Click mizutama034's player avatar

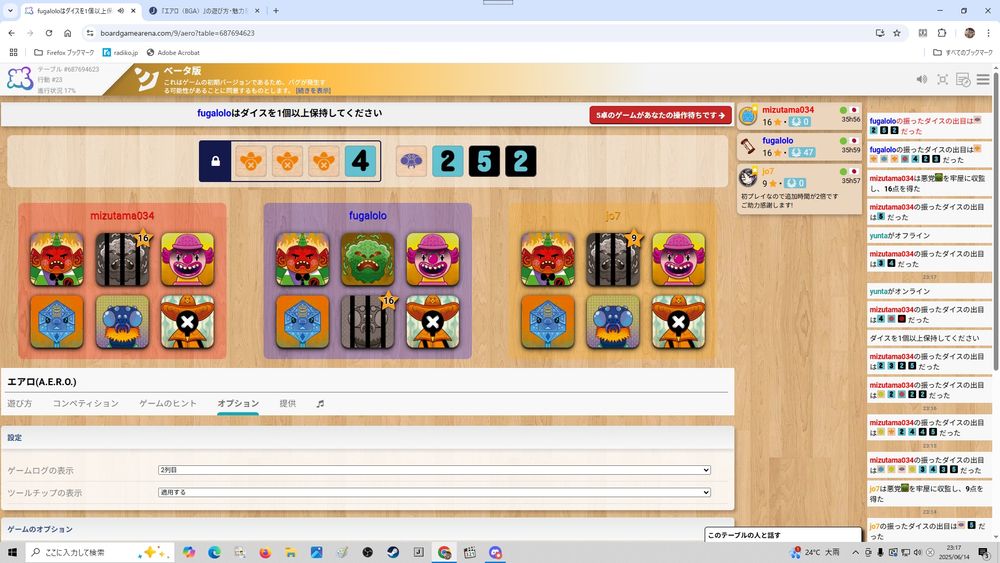[x=748, y=116]
